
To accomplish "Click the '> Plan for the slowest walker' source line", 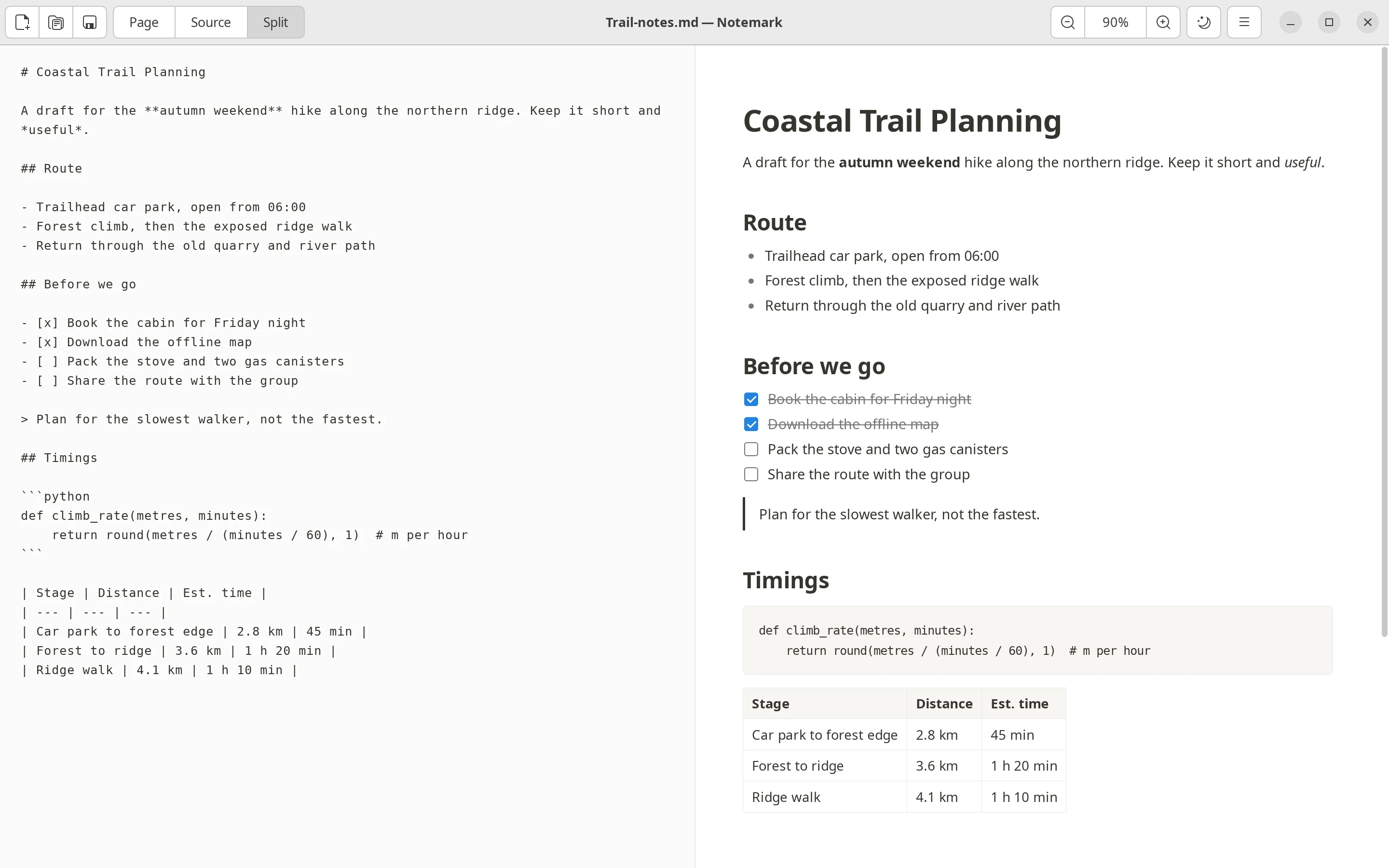I will tap(202, 420).
